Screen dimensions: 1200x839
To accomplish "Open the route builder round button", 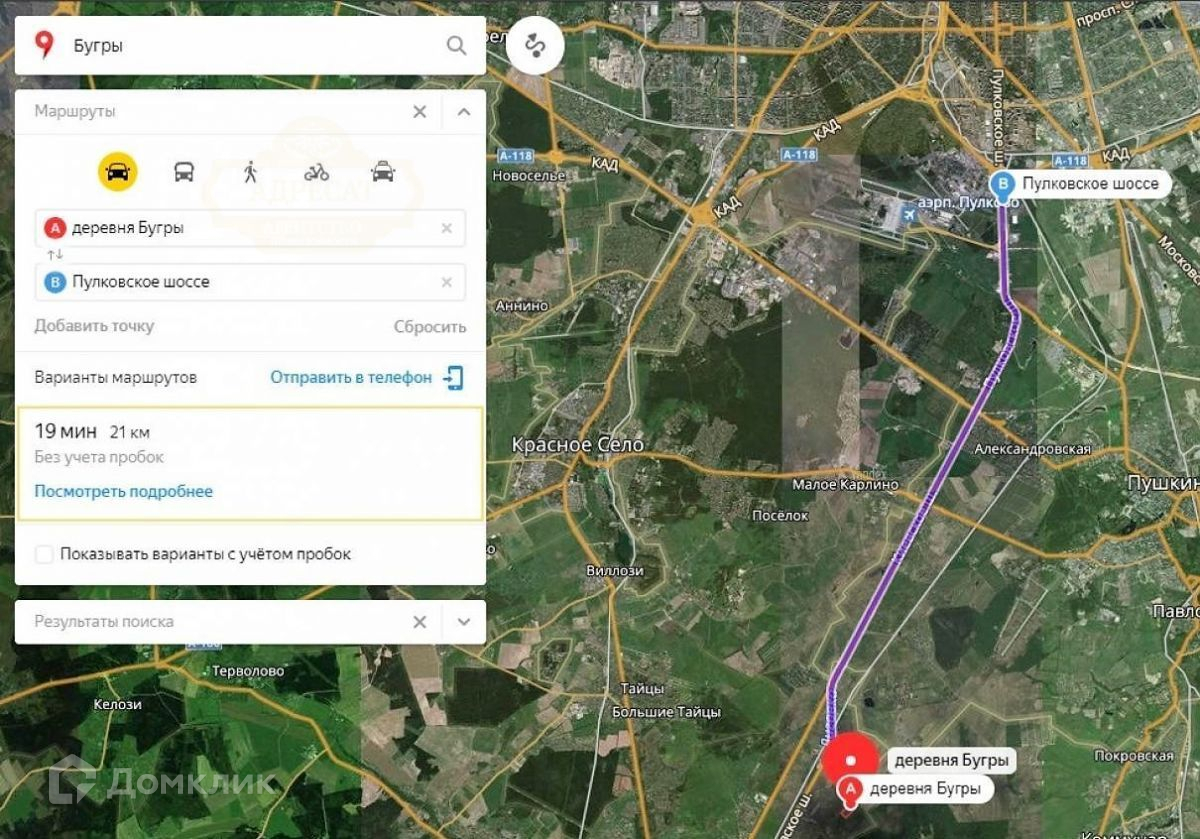I will (535, 46).
